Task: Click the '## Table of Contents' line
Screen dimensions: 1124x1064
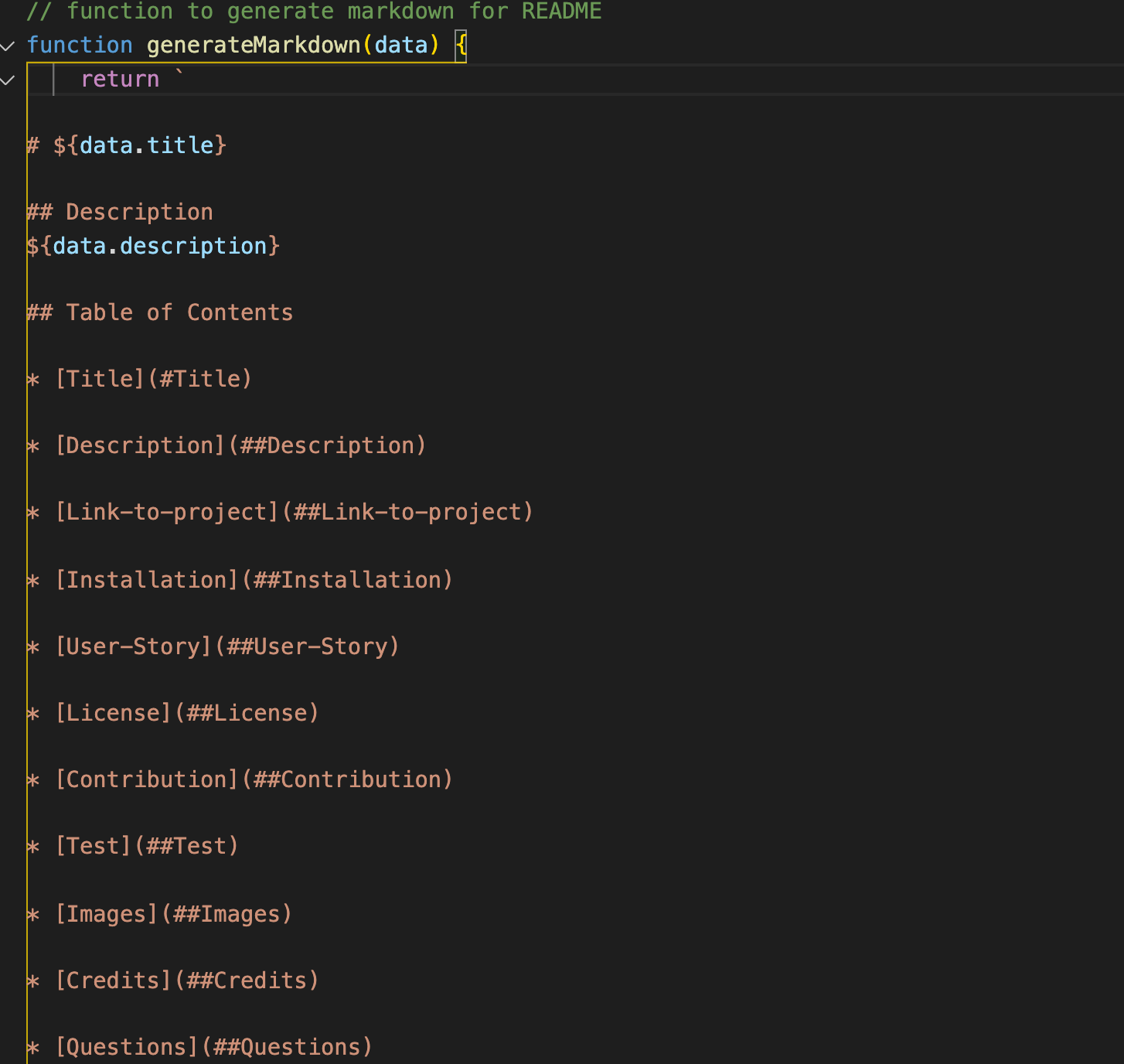Action: tap(160, 312)
